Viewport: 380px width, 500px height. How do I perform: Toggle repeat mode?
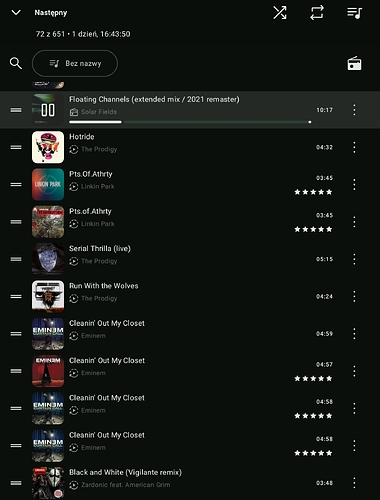tap(317, 13)
